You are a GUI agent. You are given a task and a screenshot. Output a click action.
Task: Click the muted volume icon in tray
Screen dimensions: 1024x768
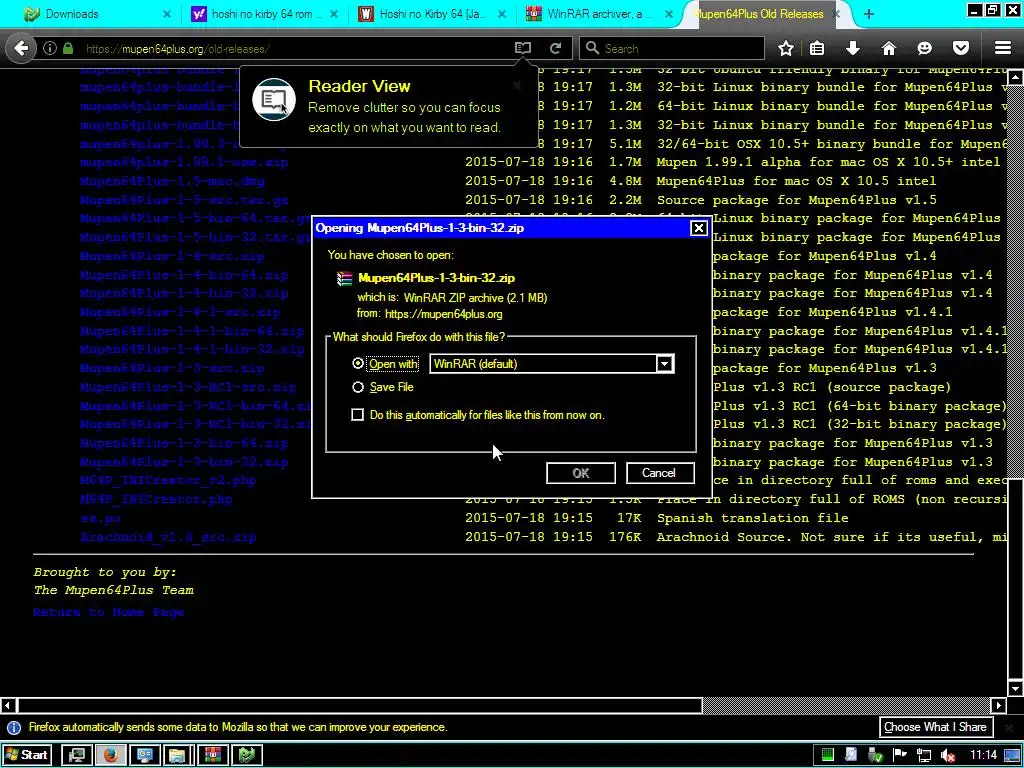coord(948,755)
